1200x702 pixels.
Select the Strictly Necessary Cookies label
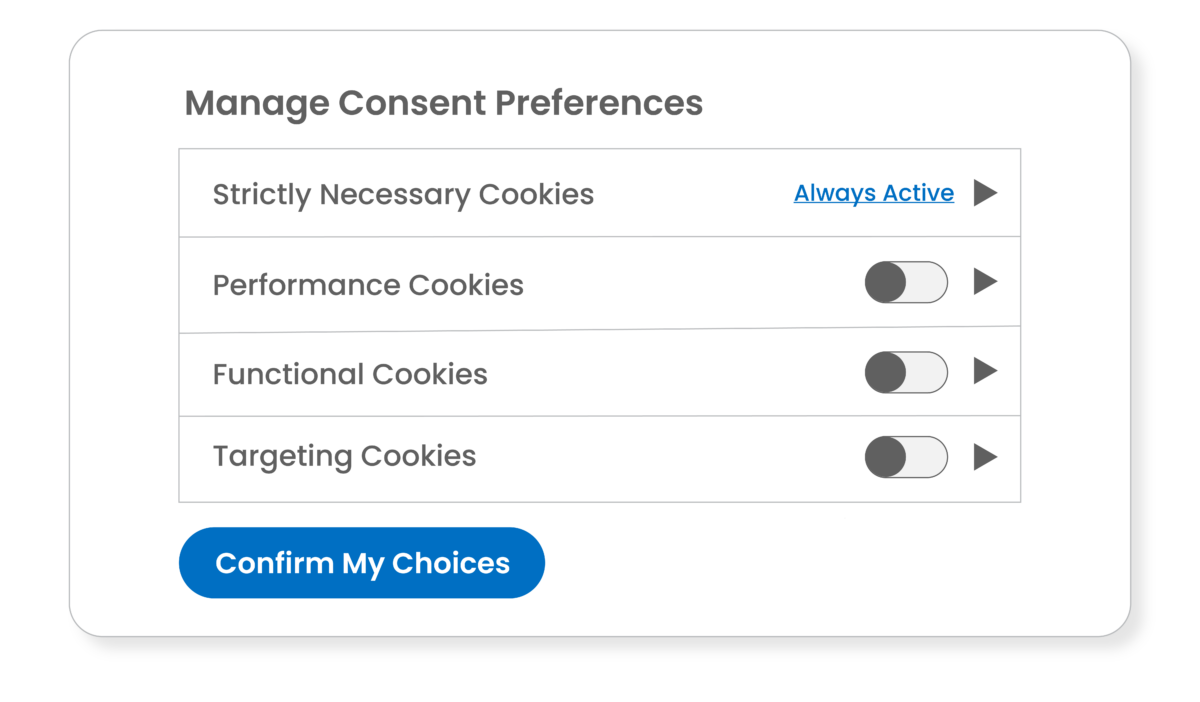(403, 194)
